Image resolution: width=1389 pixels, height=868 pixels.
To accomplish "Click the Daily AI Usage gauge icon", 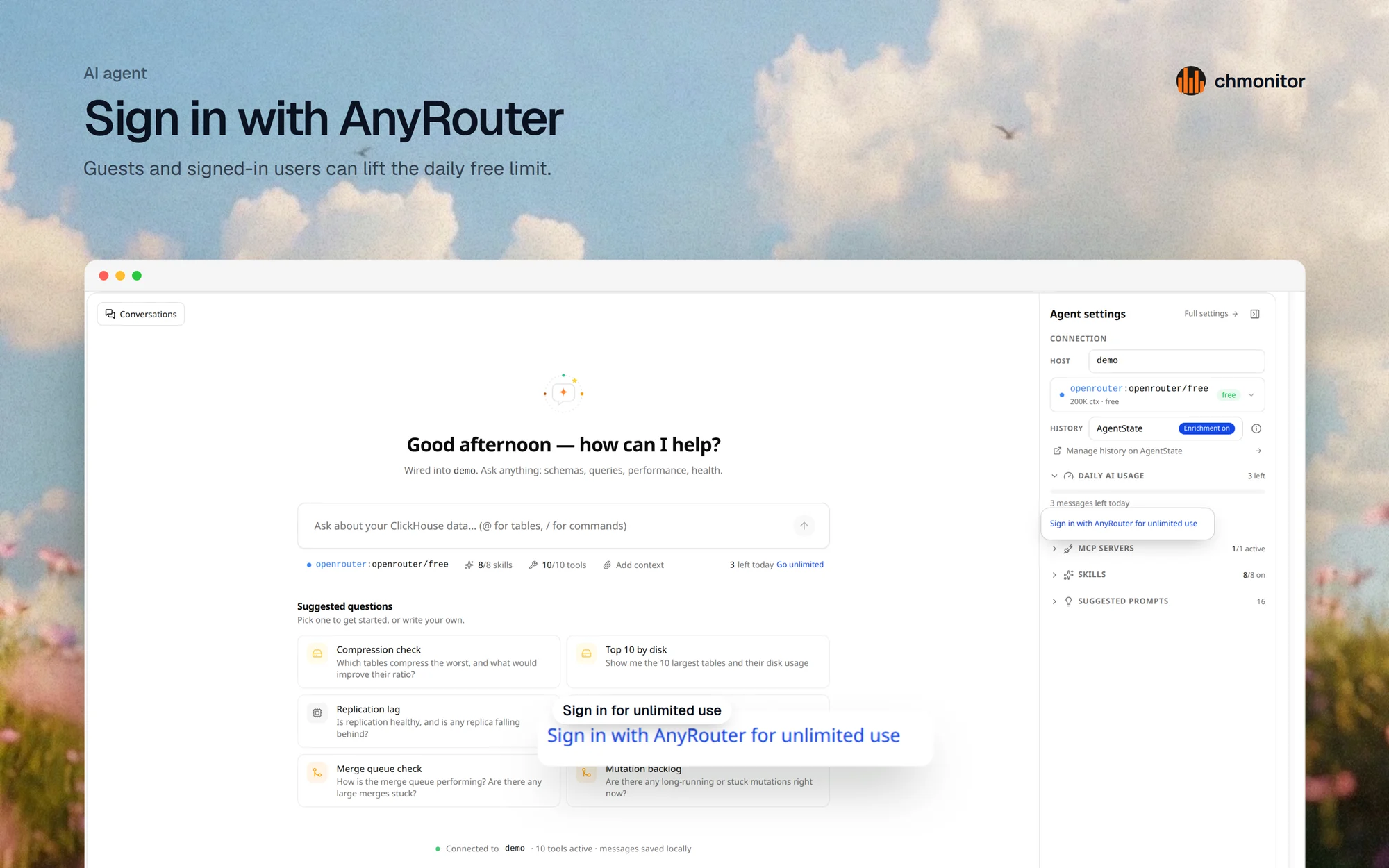I will [x=1068, y=476].
